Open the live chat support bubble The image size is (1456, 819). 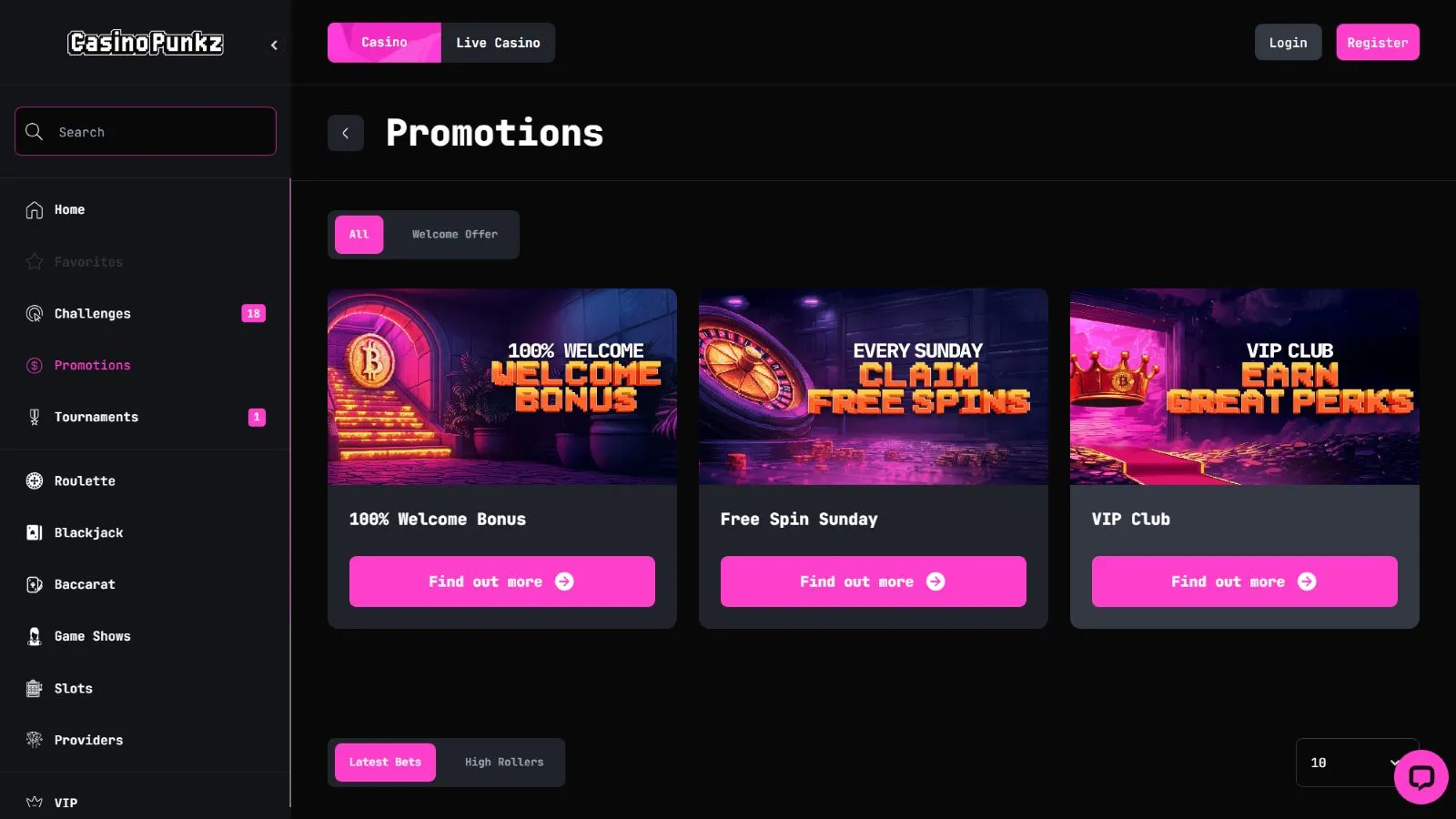point(1421,777)
